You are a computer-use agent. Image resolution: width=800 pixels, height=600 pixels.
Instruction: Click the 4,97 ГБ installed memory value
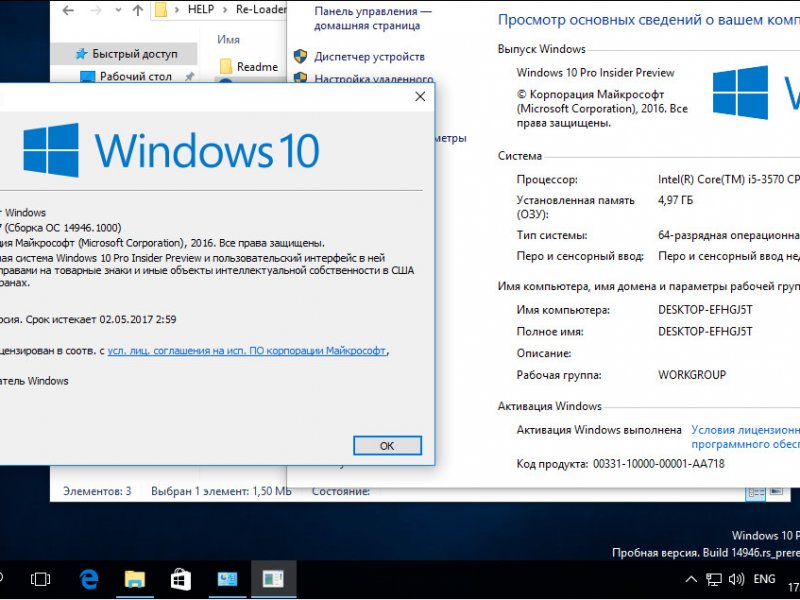coord(676,200)
